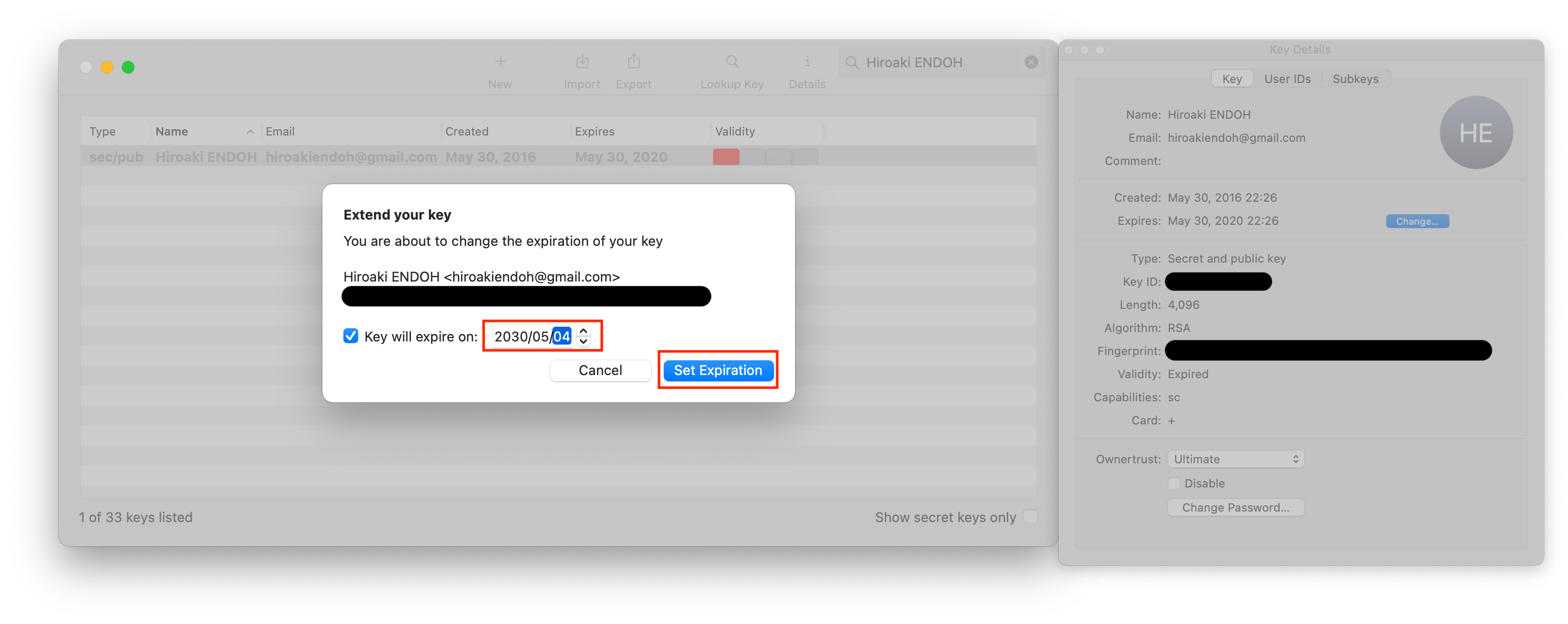Switch to the Subkeys tab
The width and height of the screenshot is (1568, 624).
1355,78
